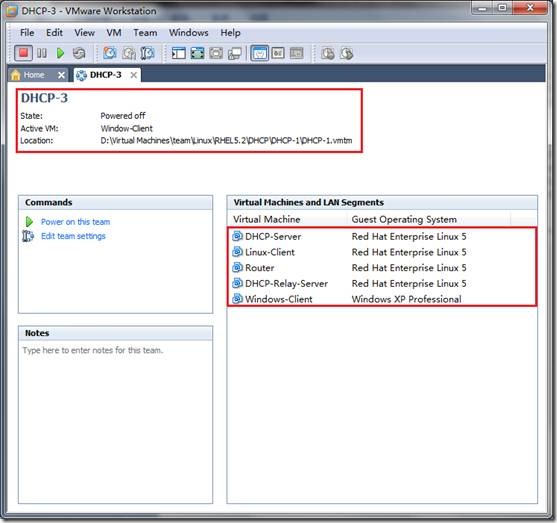The width and height of the screenshot is (557, 523).
Task: Click the Suspend (pause) toolbar icon
Action: [x=42, y=53]
